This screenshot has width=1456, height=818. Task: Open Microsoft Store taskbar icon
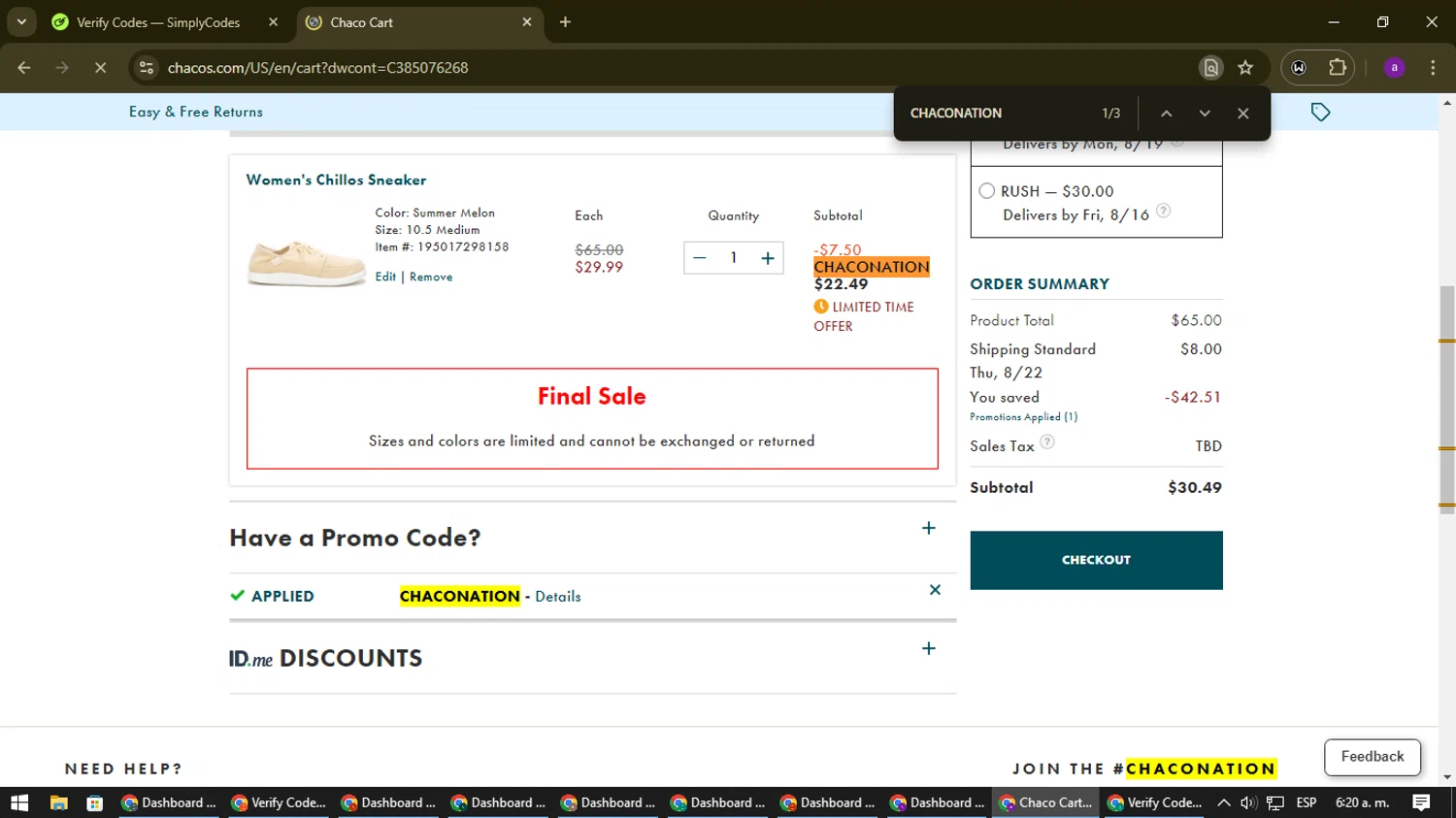point(94,802)
